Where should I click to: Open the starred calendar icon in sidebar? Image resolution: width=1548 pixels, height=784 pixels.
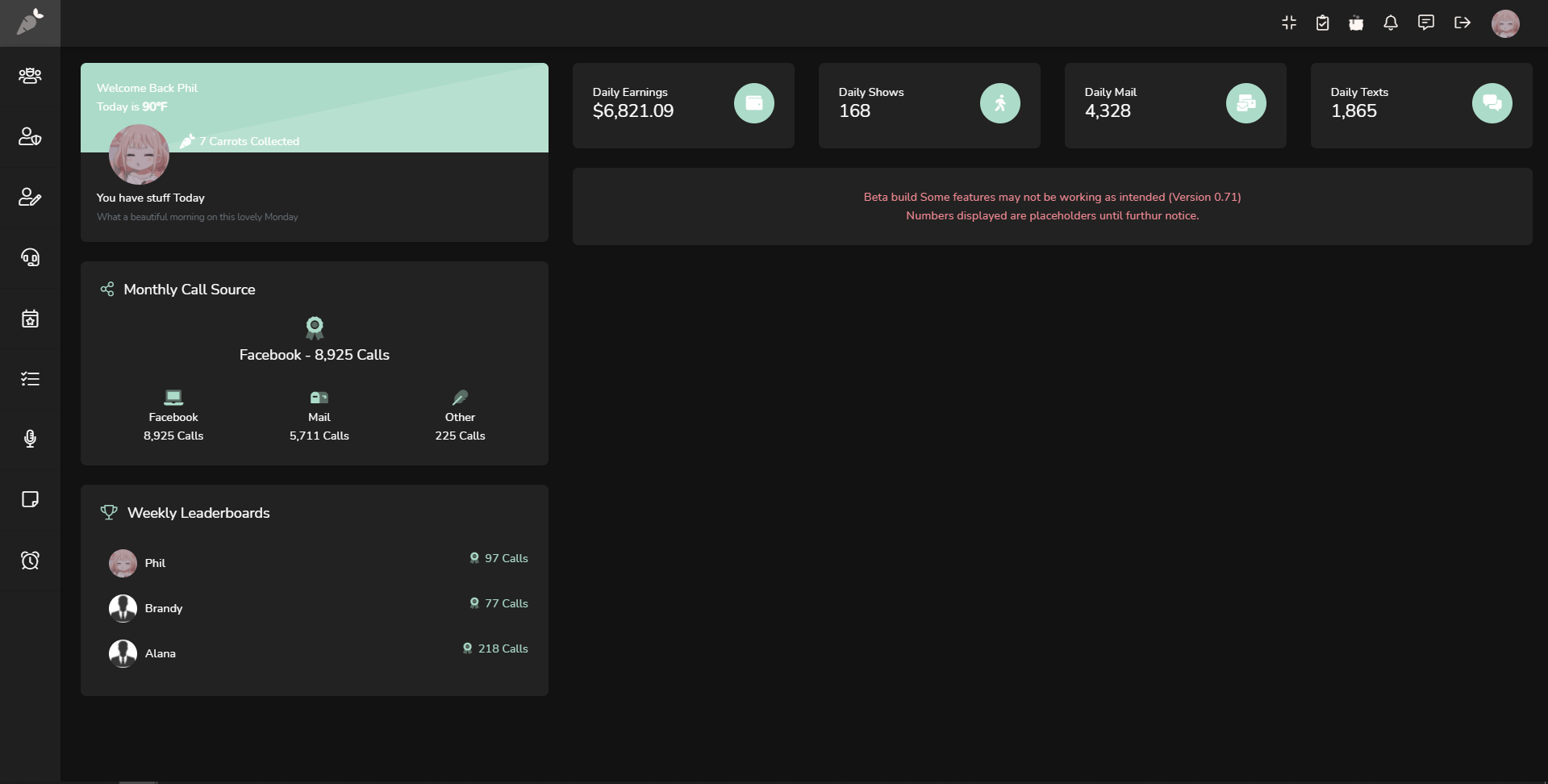tap(30, 319)
